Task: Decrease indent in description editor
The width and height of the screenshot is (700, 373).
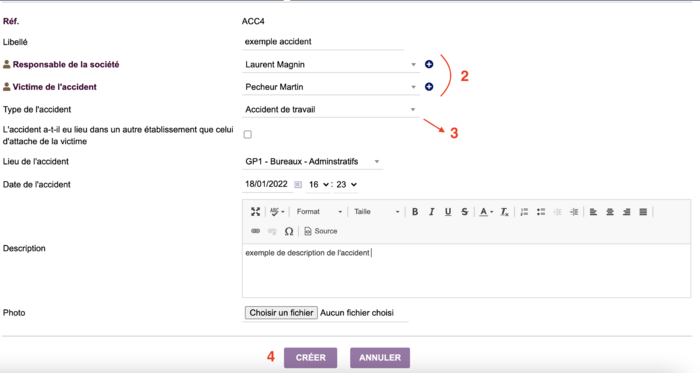Action: tap(558, 212)
